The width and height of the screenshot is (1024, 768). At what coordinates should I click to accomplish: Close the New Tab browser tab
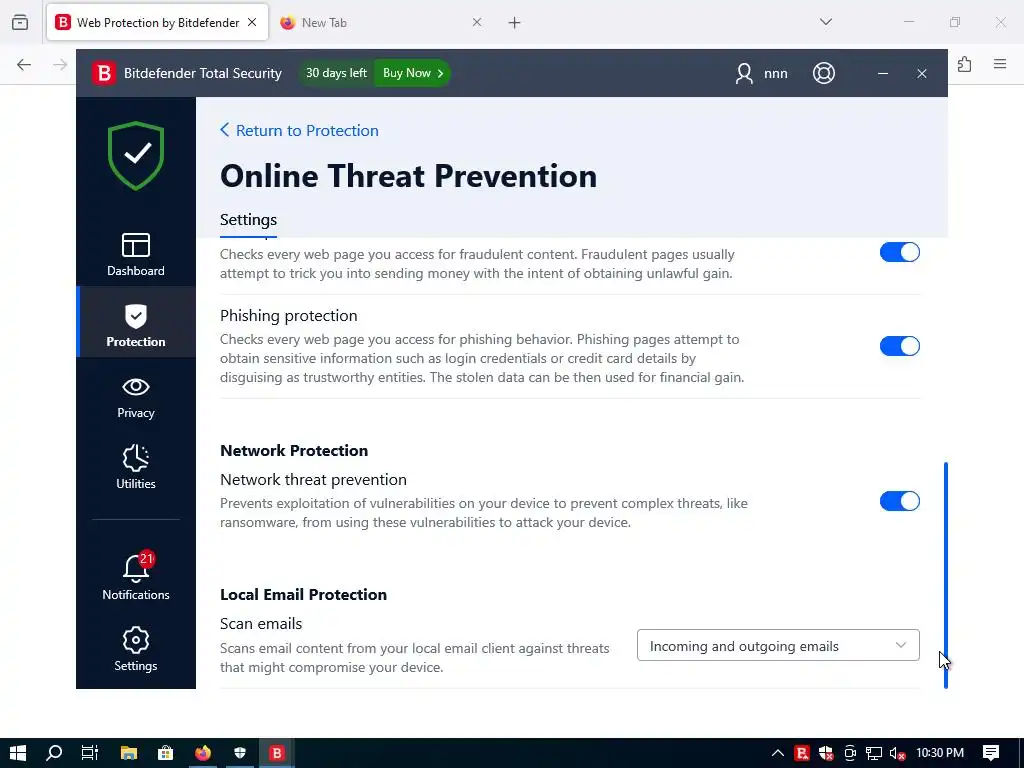click(477, 22)
